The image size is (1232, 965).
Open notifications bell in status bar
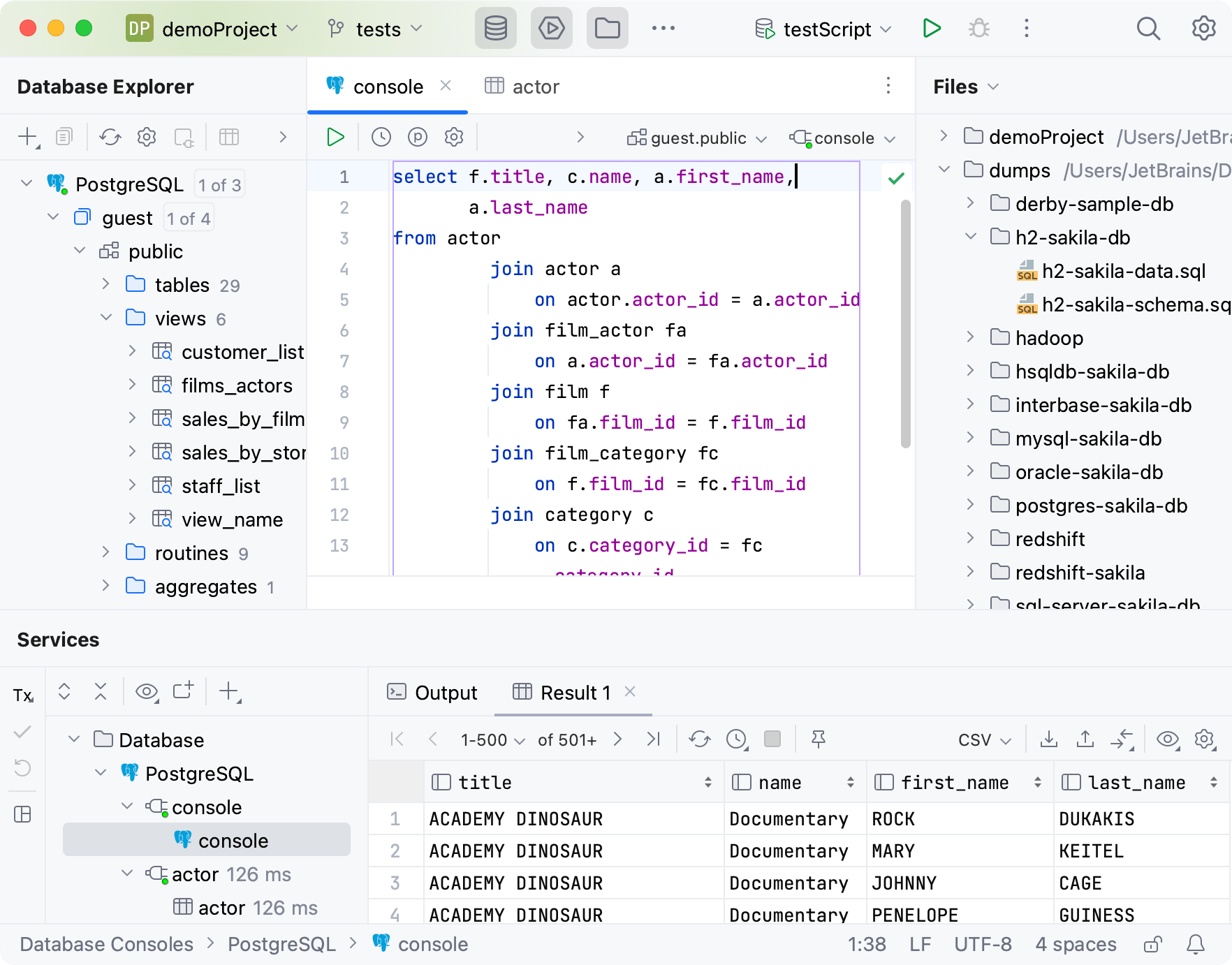tap(1196, 944)
